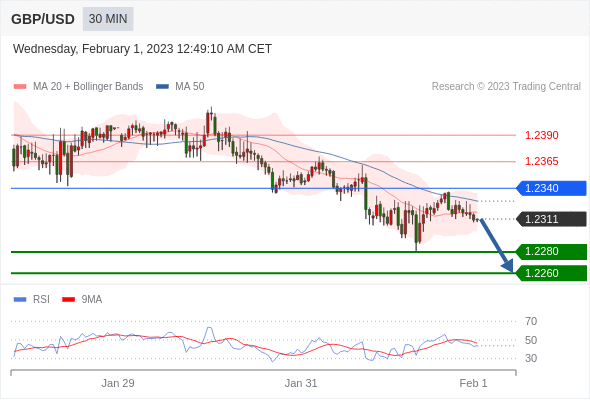Screen dimensions: 590x400
Task: Click the 9MA legend label
Action: [92, 300]
